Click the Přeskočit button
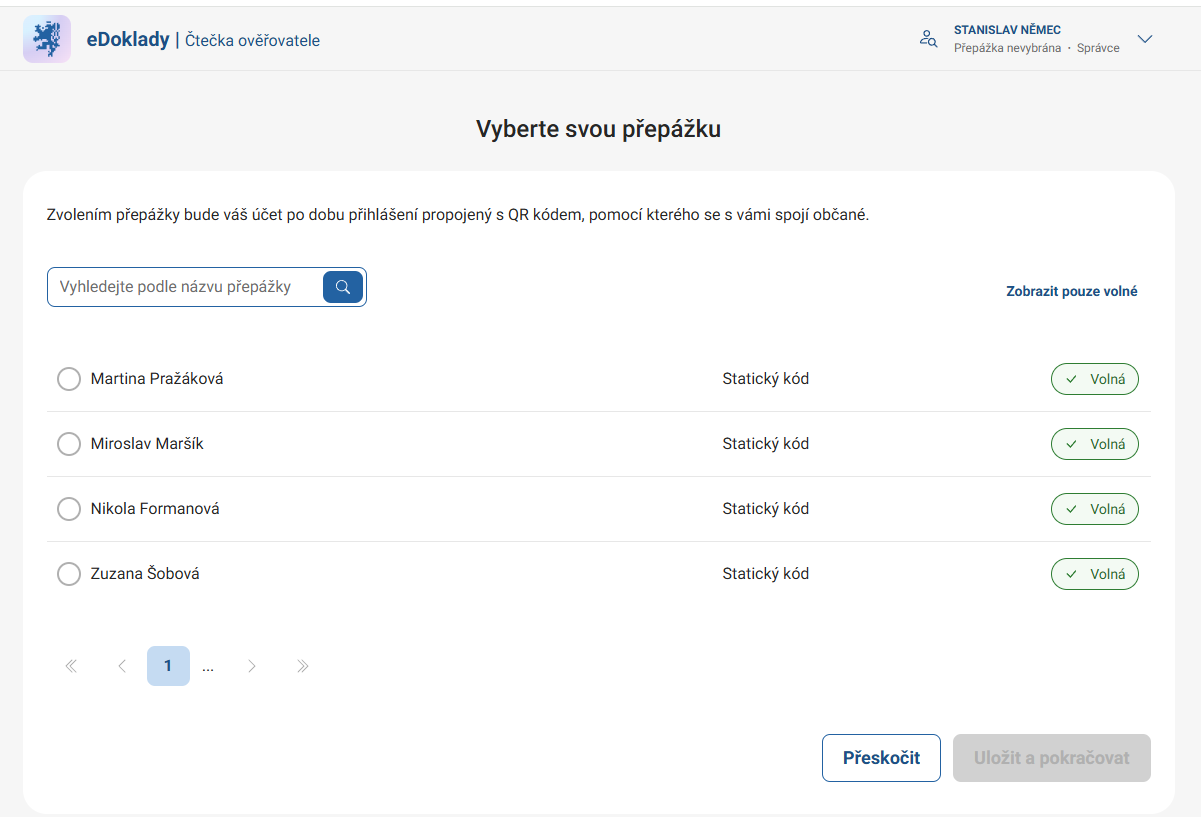Image resolution: width=1201 pixels, height=817 pixels. 881,758
